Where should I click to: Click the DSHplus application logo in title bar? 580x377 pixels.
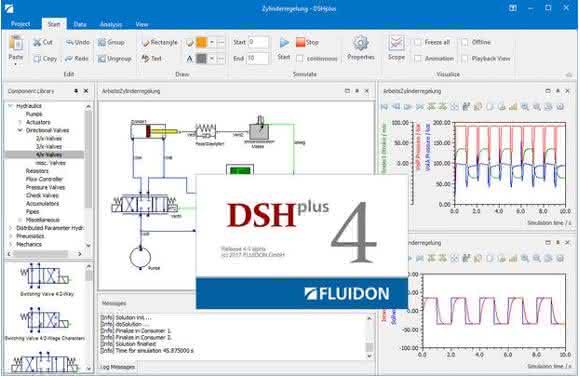[8, 8]
